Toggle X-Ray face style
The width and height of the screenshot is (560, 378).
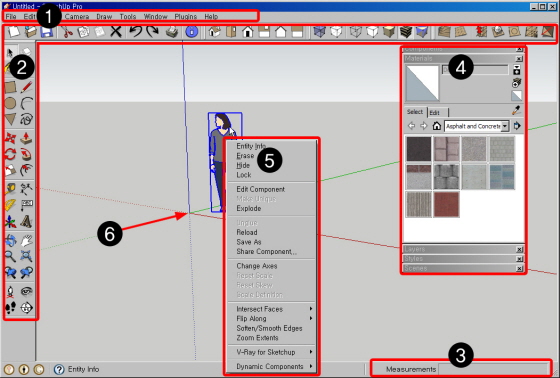coord(319,31)
